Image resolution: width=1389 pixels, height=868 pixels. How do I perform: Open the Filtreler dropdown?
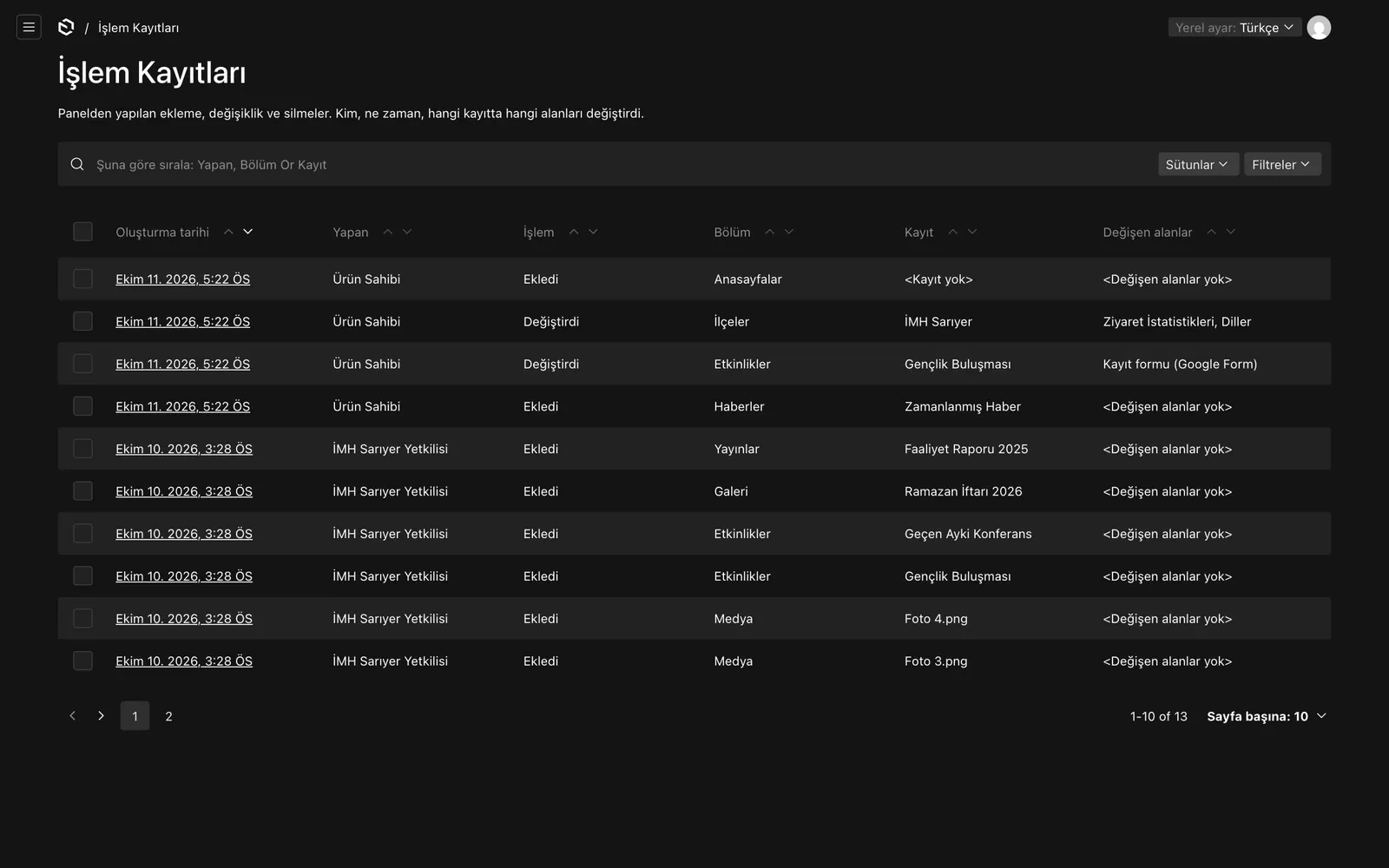(1282, 164)
